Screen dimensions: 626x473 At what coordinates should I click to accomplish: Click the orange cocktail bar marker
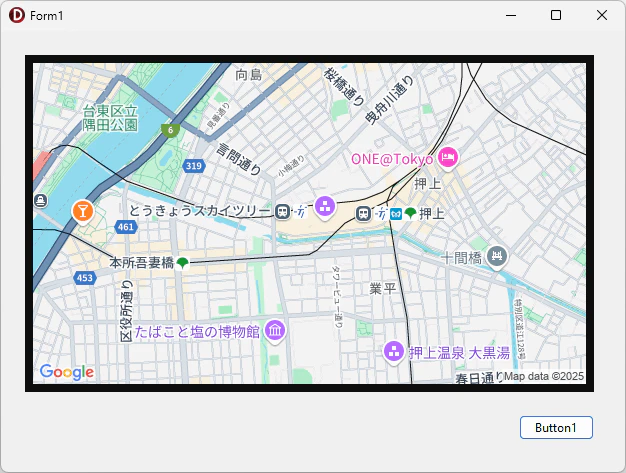point(83,212)
